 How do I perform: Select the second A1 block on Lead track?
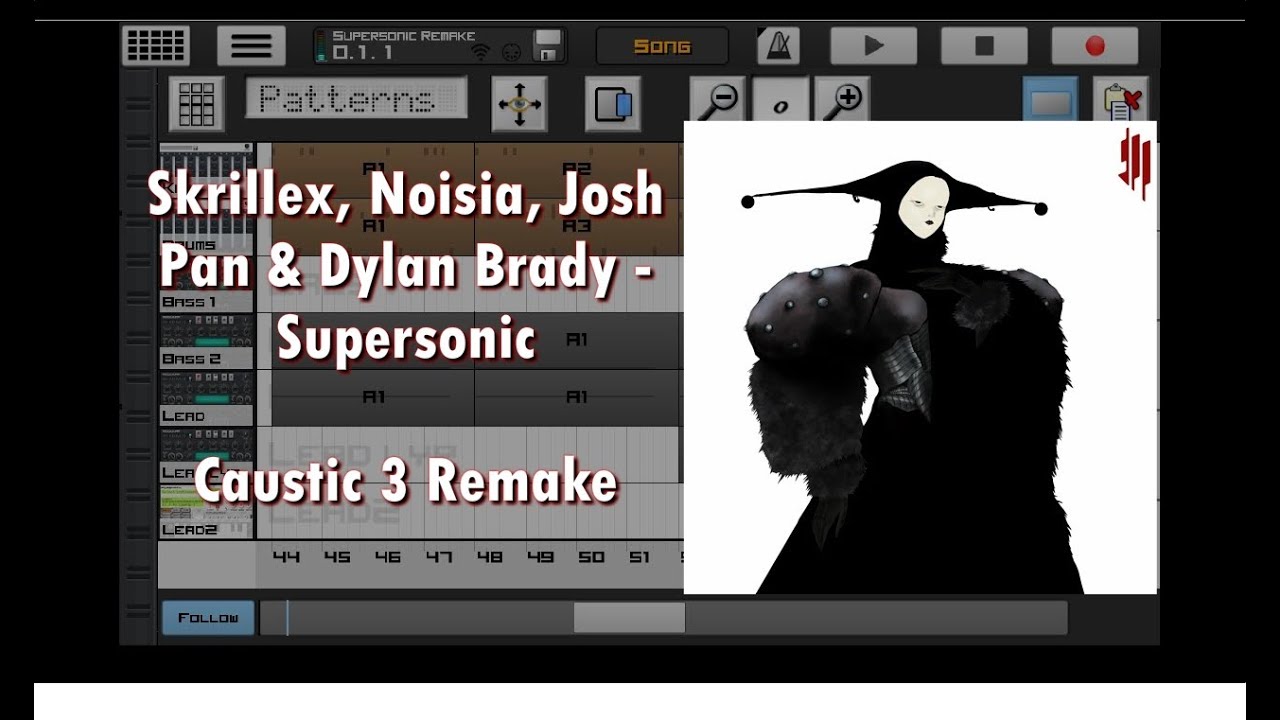click(x=577, y=398)
